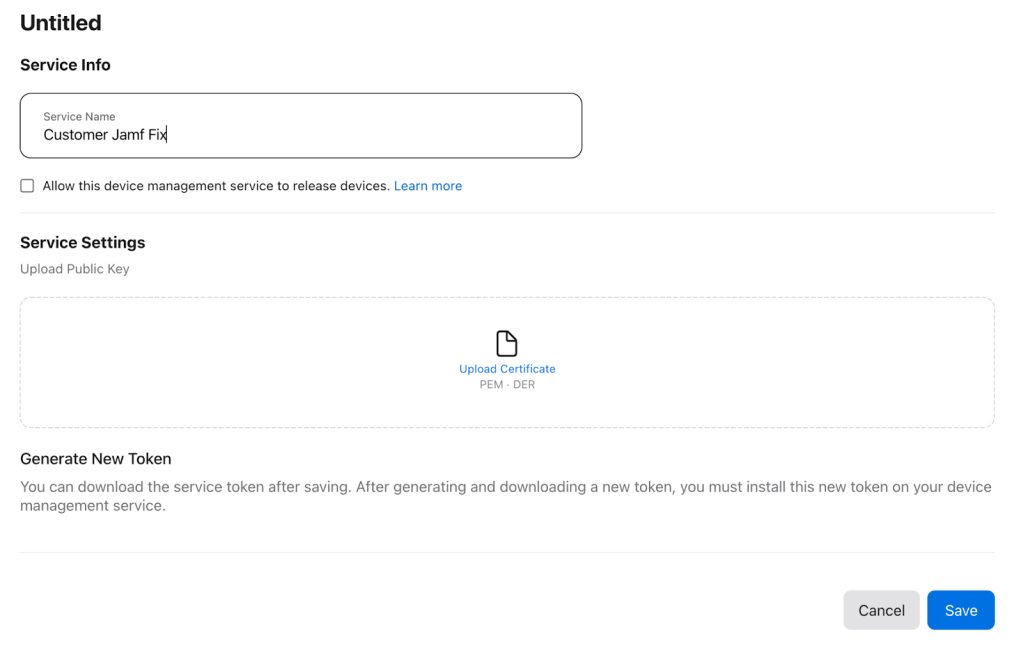Open the Learn more link
The image size is (1023, 648).
pos(427,186)
